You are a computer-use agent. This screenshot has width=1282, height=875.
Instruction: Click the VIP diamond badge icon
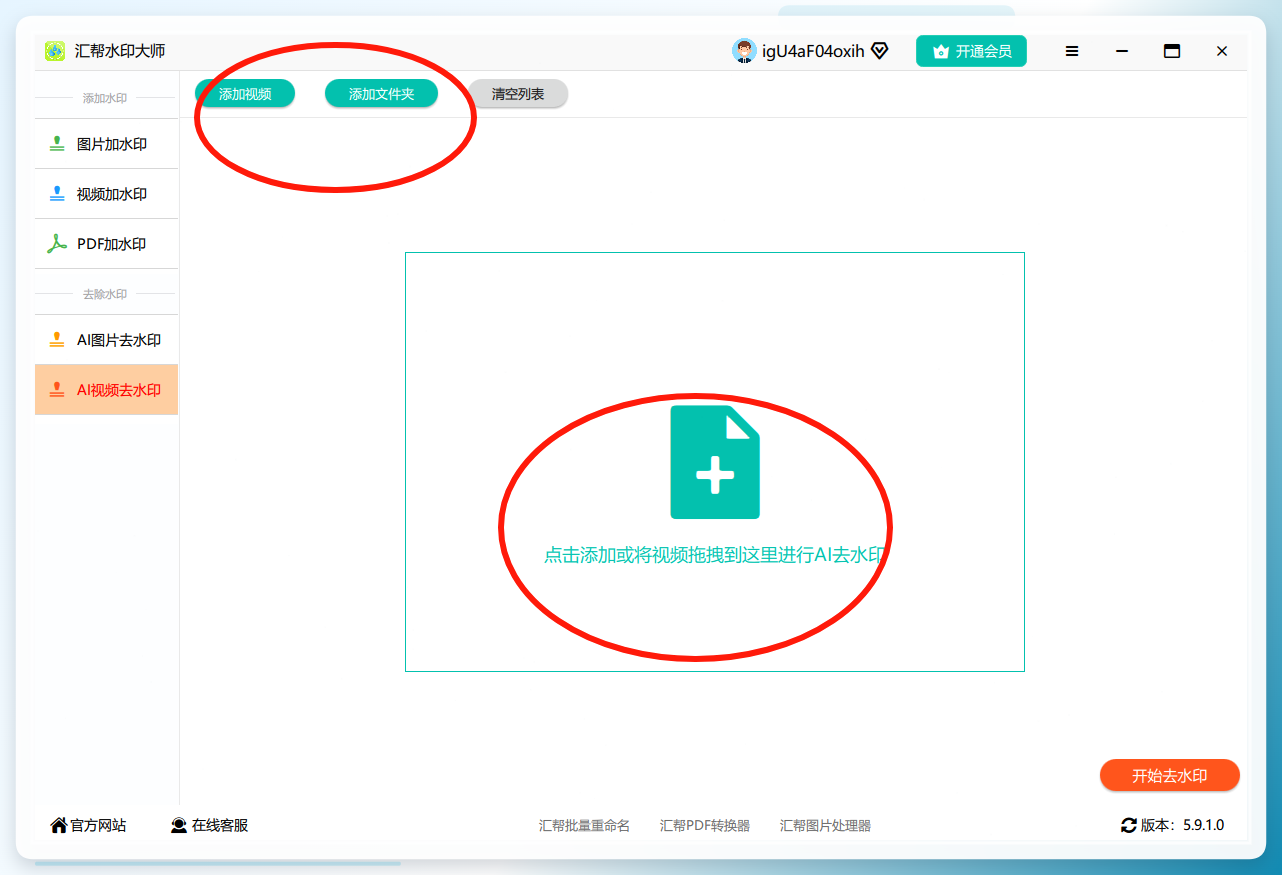[879, 51]
